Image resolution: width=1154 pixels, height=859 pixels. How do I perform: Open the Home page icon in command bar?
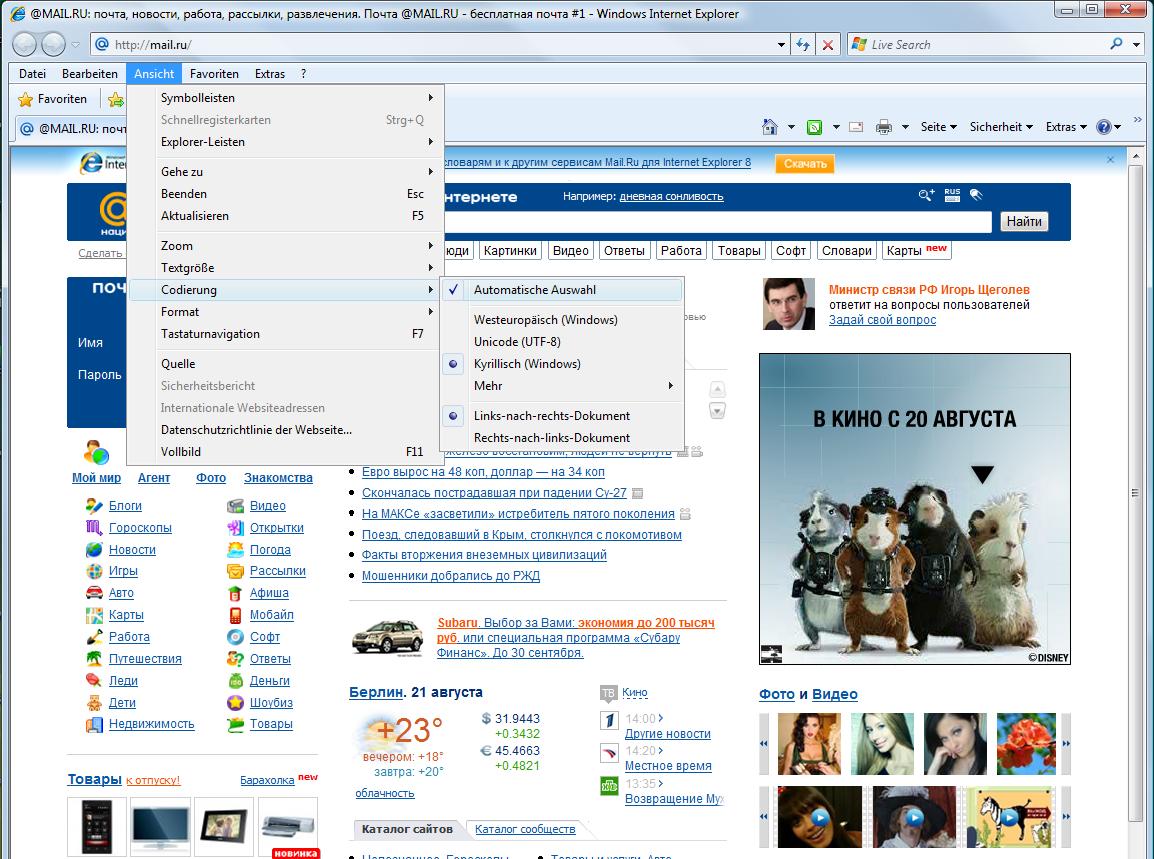[770, 127]
